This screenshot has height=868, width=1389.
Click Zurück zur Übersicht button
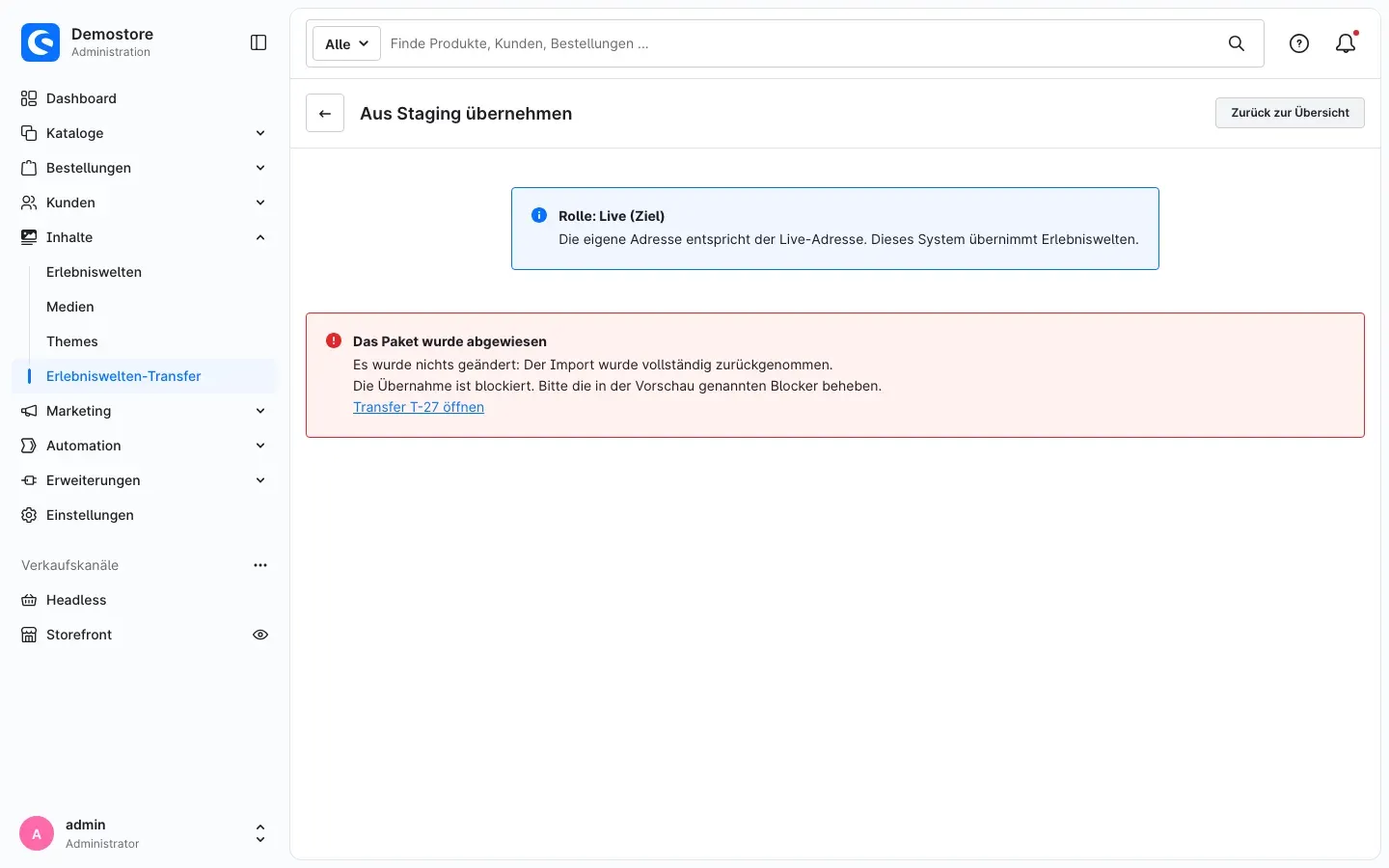point(1290,113)
